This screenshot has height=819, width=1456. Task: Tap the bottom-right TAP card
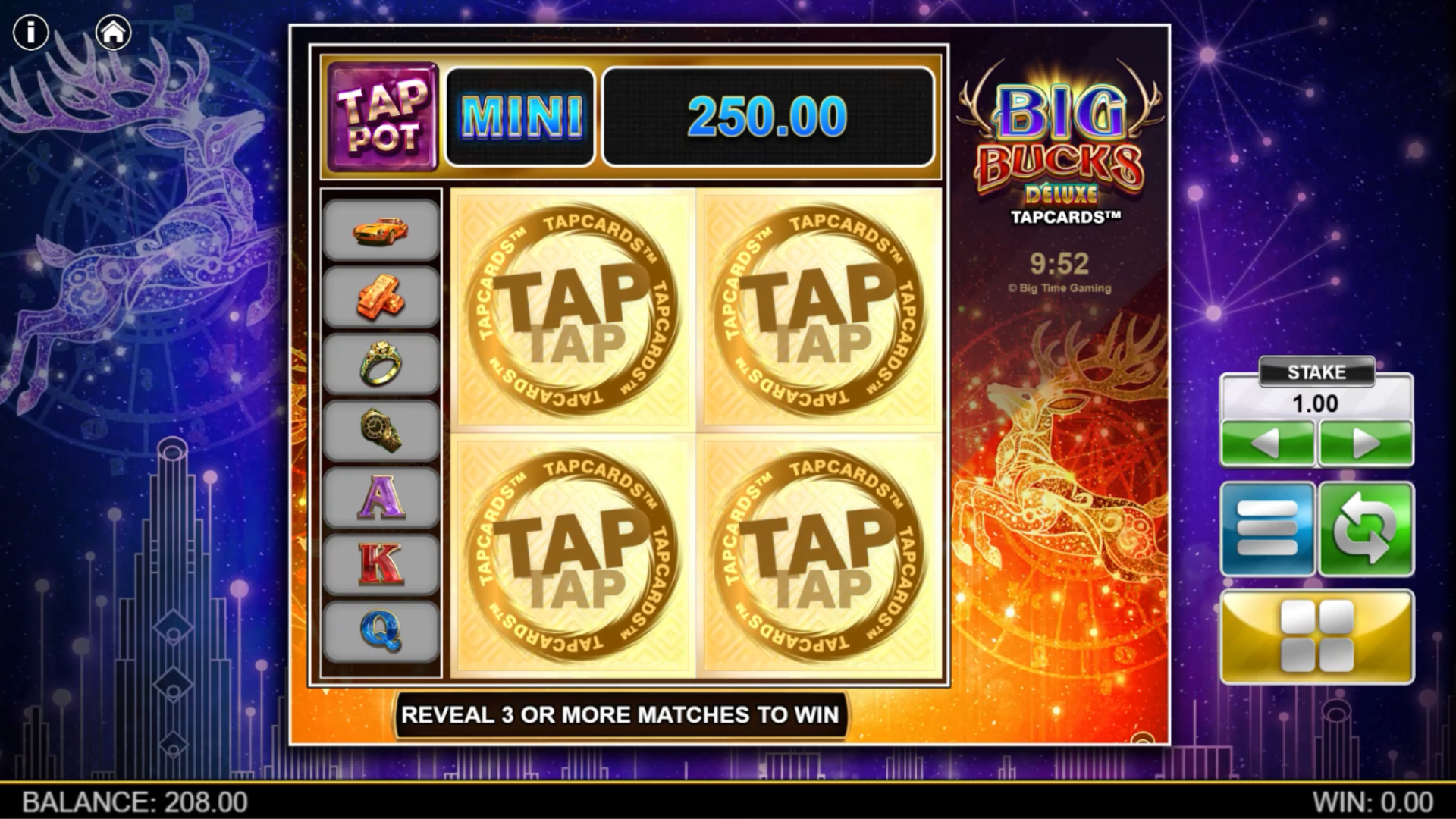[x=820, y=556]
